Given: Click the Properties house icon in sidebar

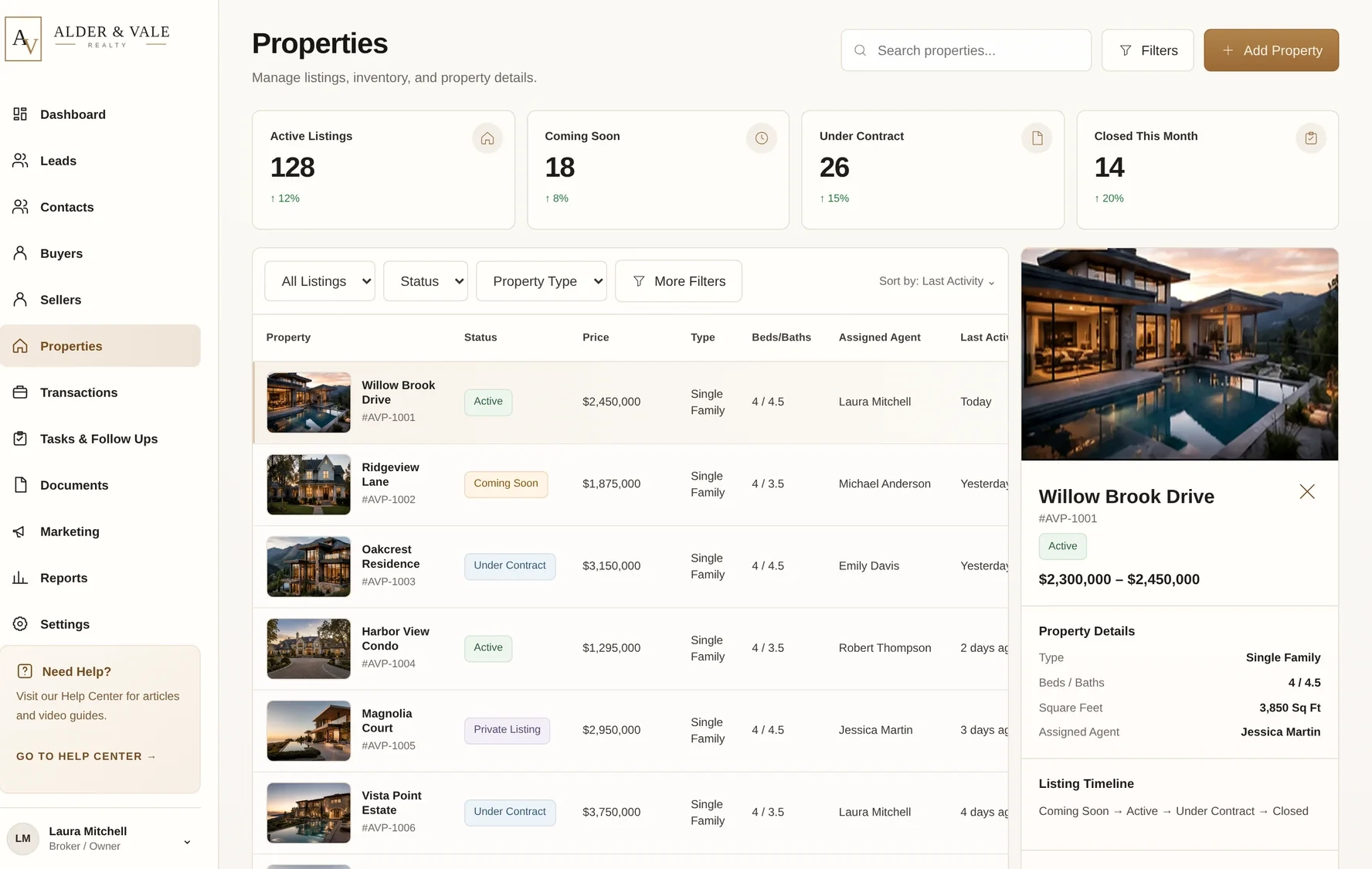Looking at the screenshot, I should click(20, 346).
